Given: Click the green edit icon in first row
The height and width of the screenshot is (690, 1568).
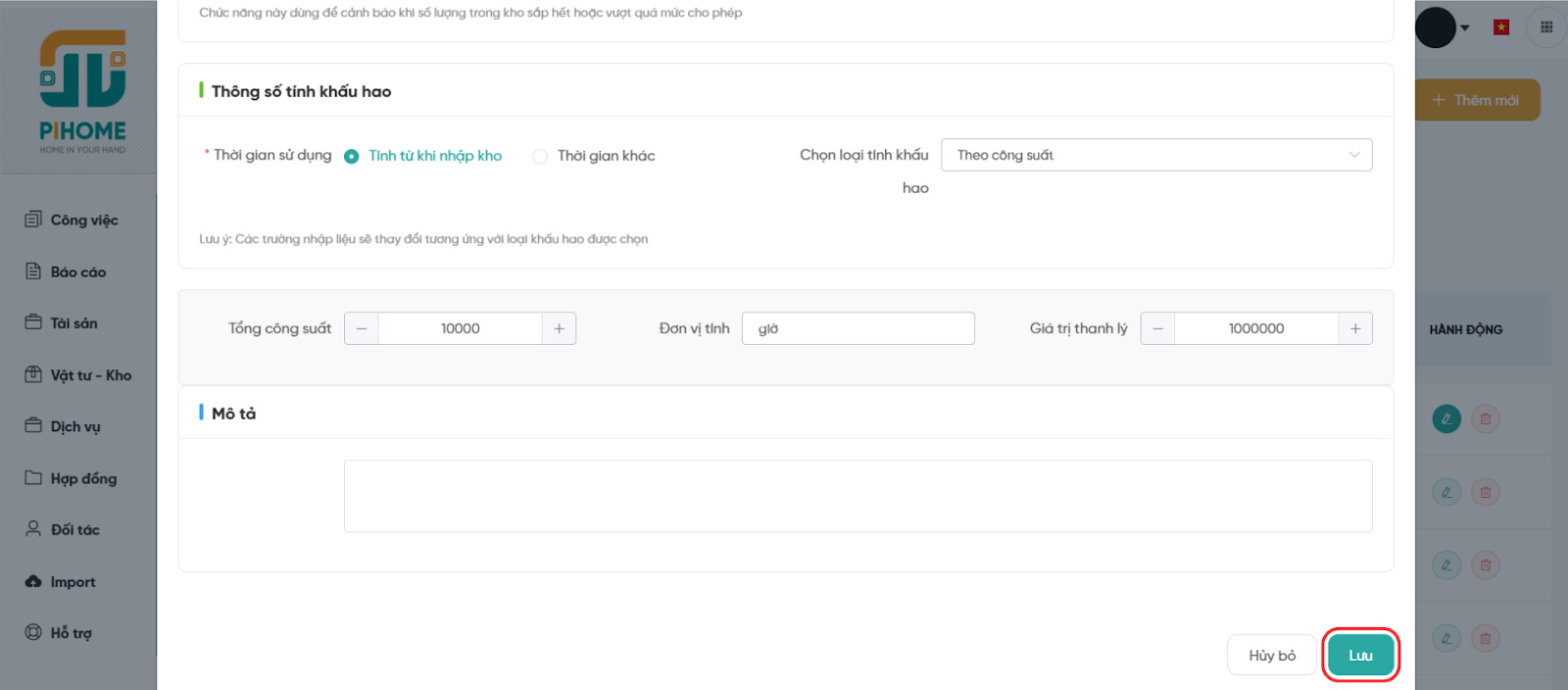Looking at the screenshot, I should tap(1446, 419).
